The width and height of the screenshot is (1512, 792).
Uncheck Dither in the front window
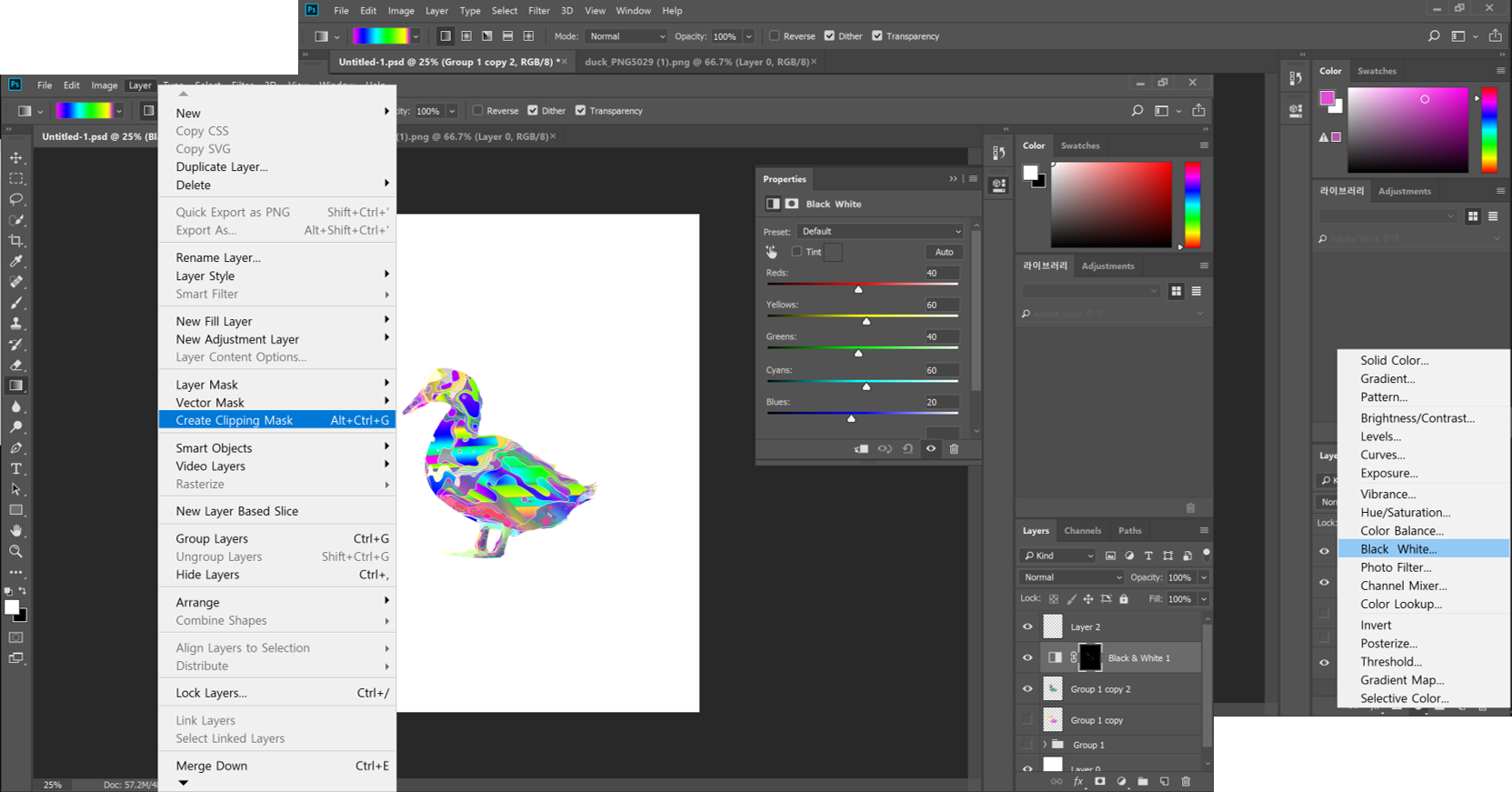533,111
